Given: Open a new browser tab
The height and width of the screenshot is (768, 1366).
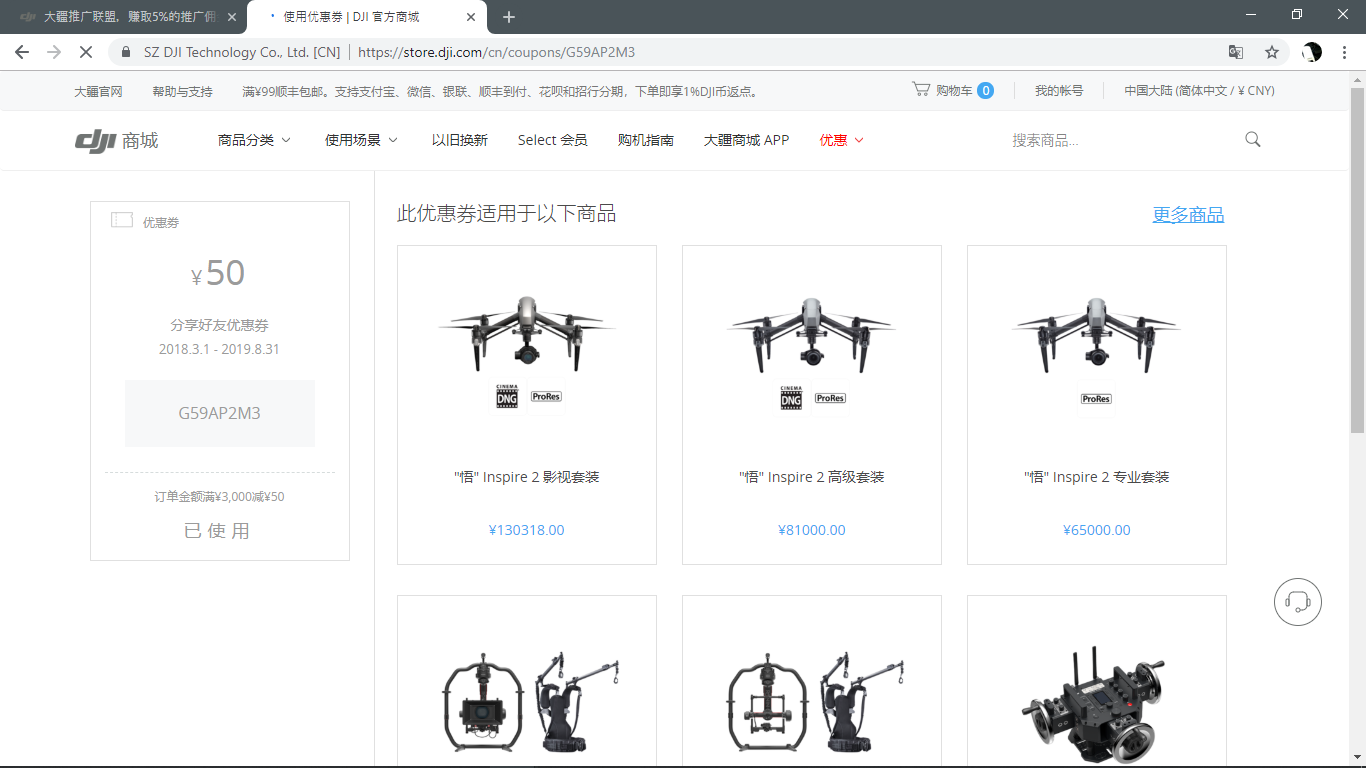Looking at the screenshot, I should click(508, 17).
